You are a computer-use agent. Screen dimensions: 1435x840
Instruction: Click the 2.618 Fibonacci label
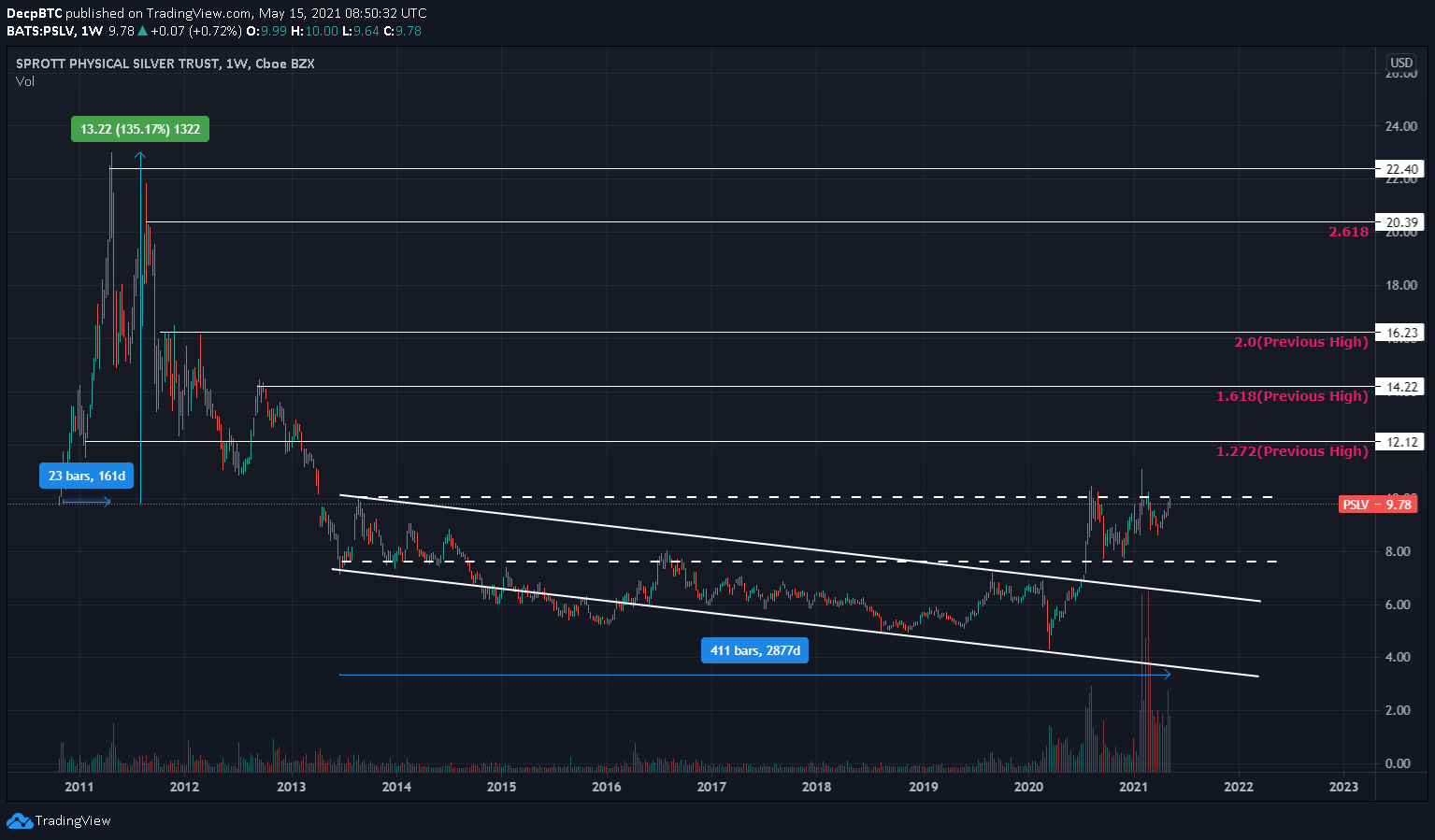(x=1348, y=232)
